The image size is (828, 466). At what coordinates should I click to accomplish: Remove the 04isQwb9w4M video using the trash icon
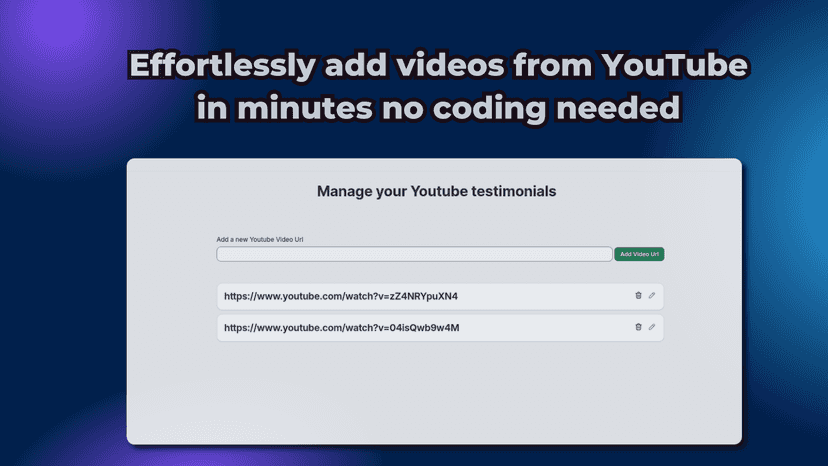[638, 327]
